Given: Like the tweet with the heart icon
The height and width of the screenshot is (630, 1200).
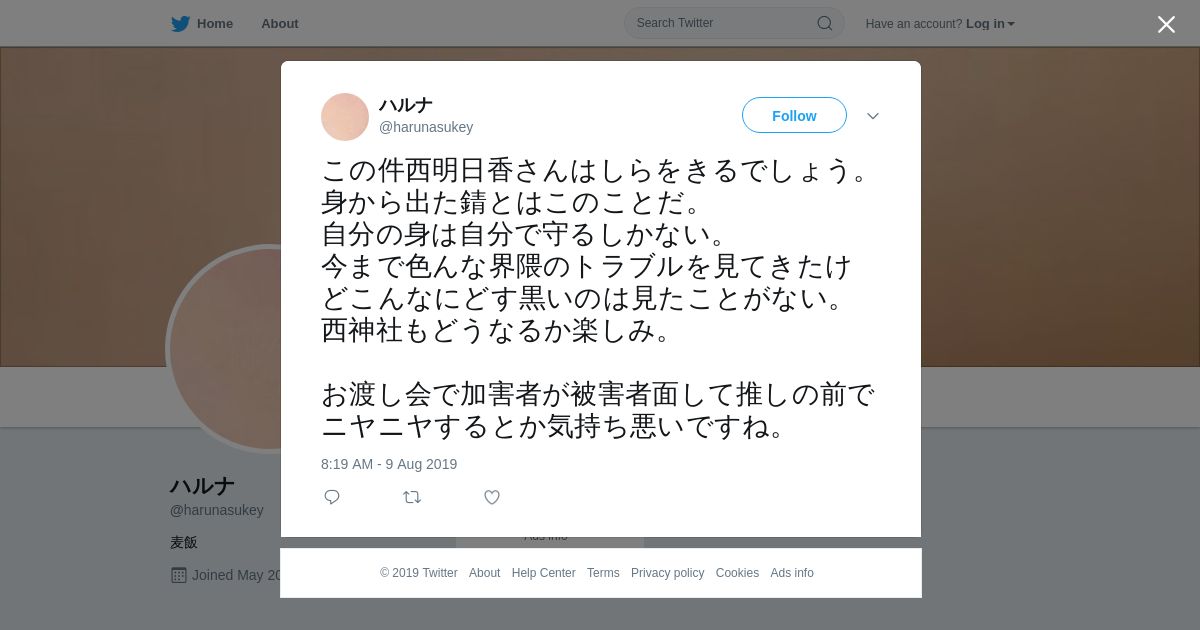Looking at the screenshot, I should 492,497.
